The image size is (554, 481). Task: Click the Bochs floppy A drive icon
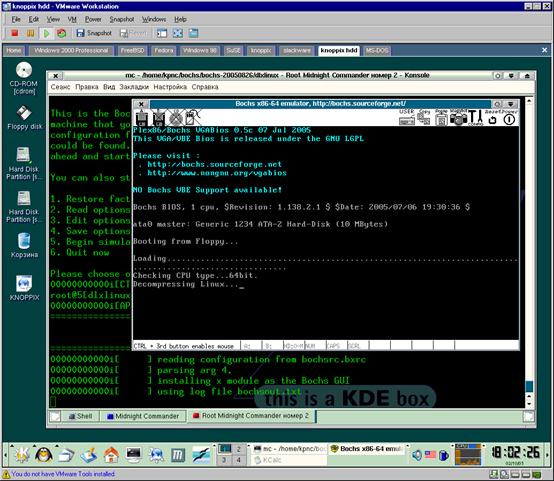coord(142,118)
